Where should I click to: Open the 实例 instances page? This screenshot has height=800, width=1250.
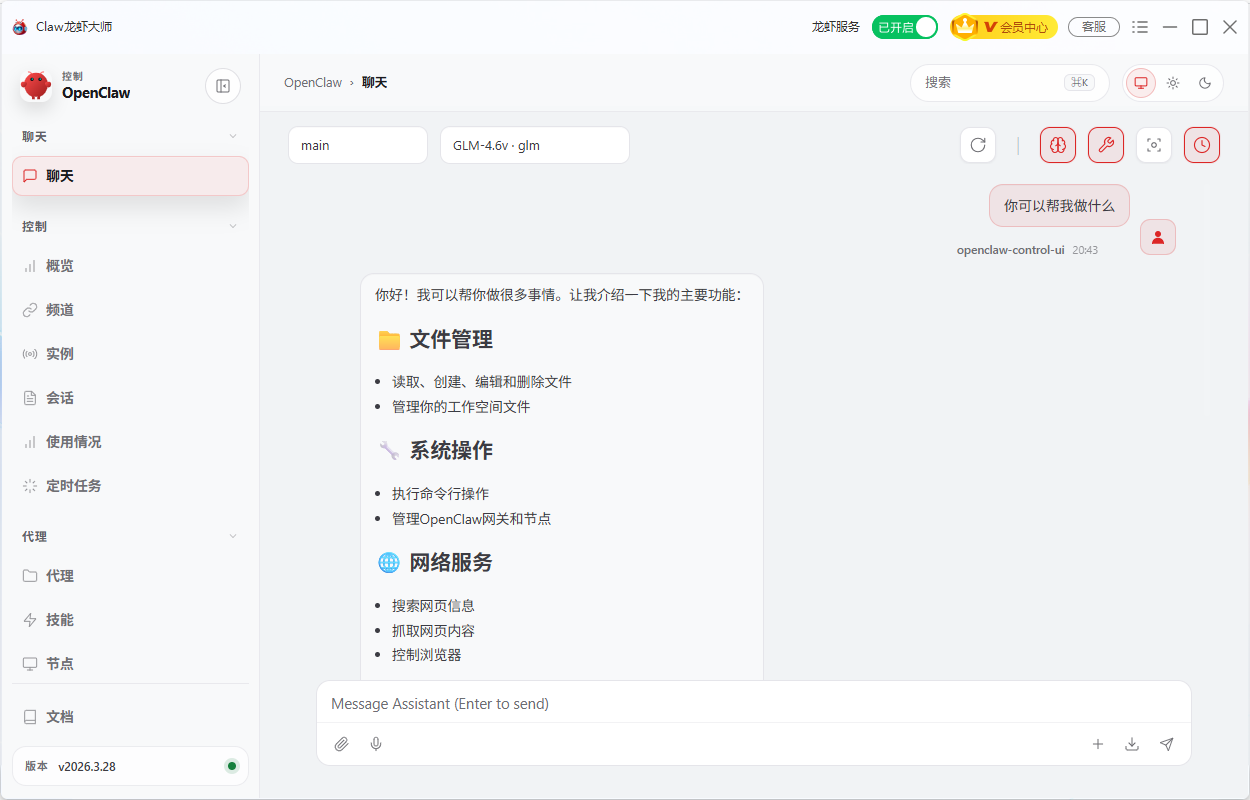pos(130,354)
